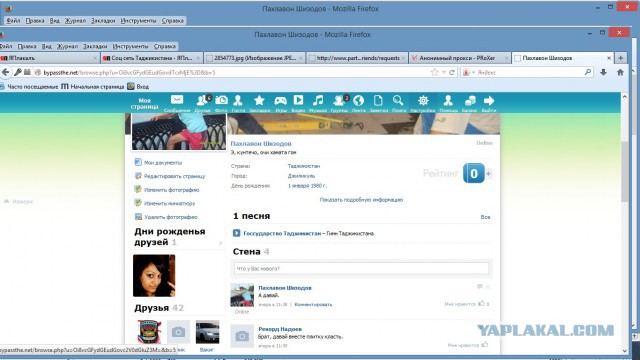This screenshot has height=360, width=640.
Task: Open Сообщения envelope icon in site navbar
Action: click(177, 100)
